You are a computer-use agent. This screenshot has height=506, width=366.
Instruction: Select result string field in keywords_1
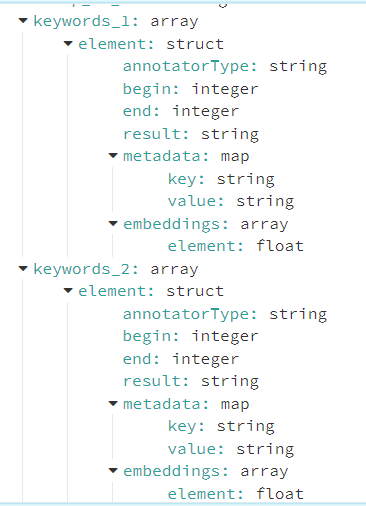pos(191,134)
